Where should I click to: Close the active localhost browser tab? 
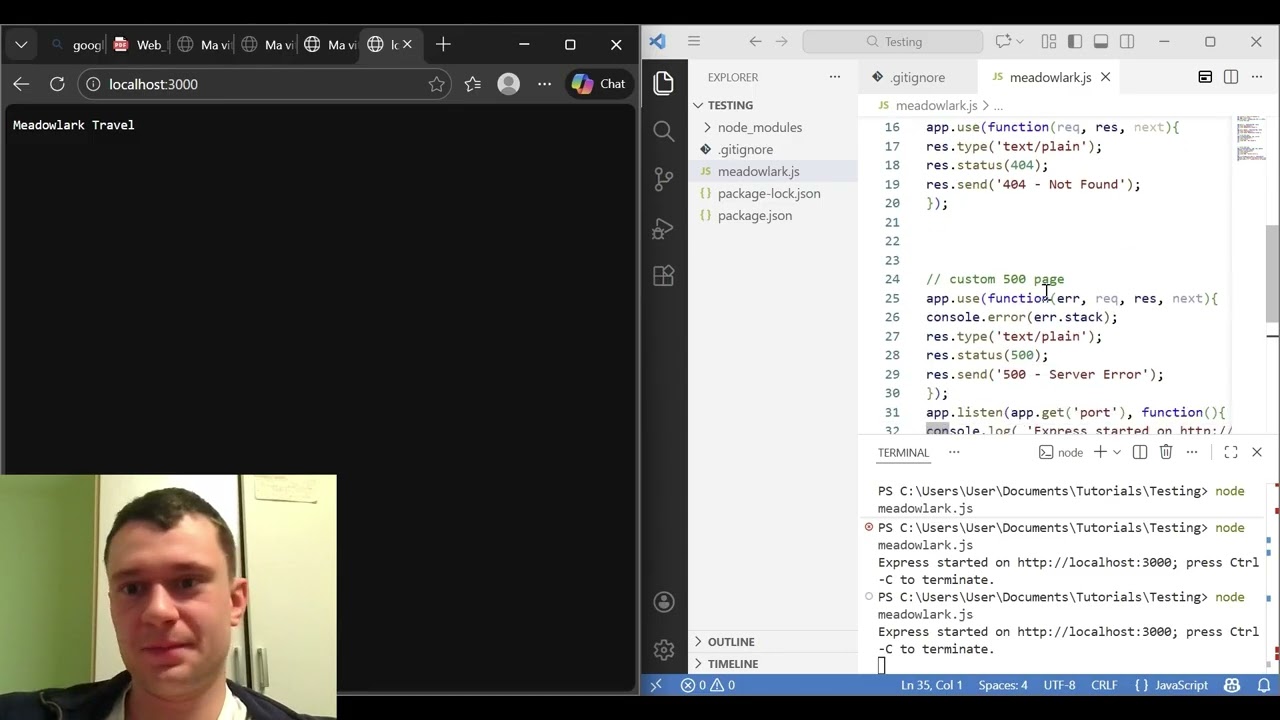click(x=407, y=44)
